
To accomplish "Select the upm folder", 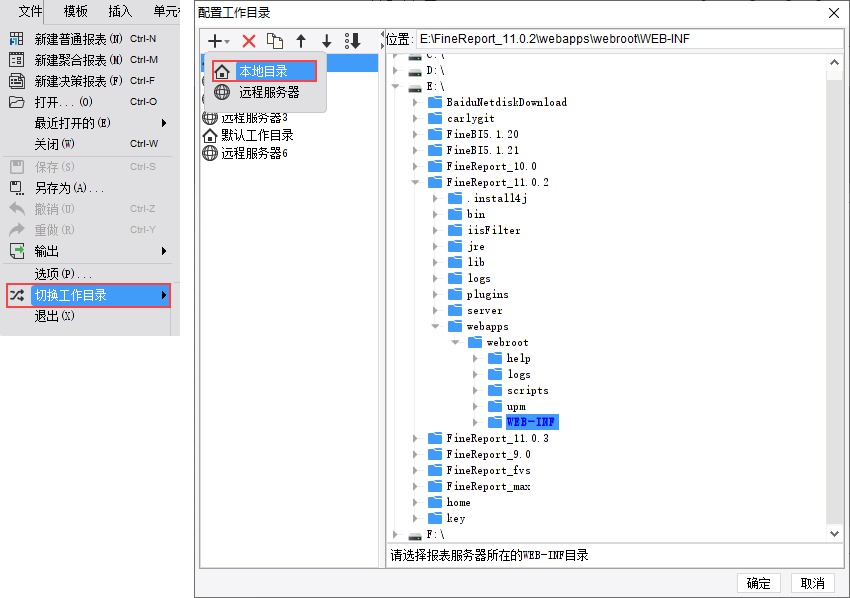I will [516, 406].
